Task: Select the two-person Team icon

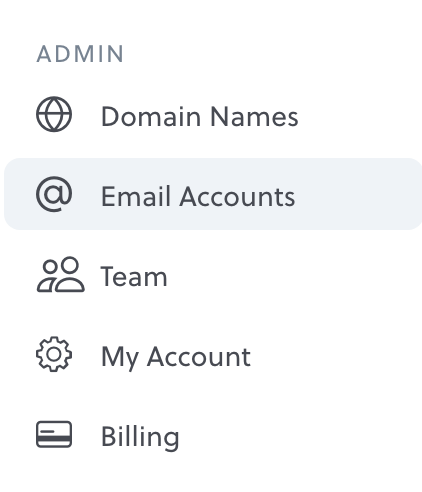Action: (60, 274)
